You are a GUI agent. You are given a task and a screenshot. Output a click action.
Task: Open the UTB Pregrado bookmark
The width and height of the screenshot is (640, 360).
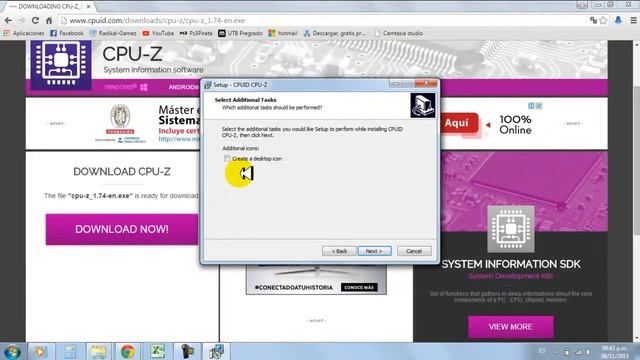pyautogui.click(x=240, y=33)
